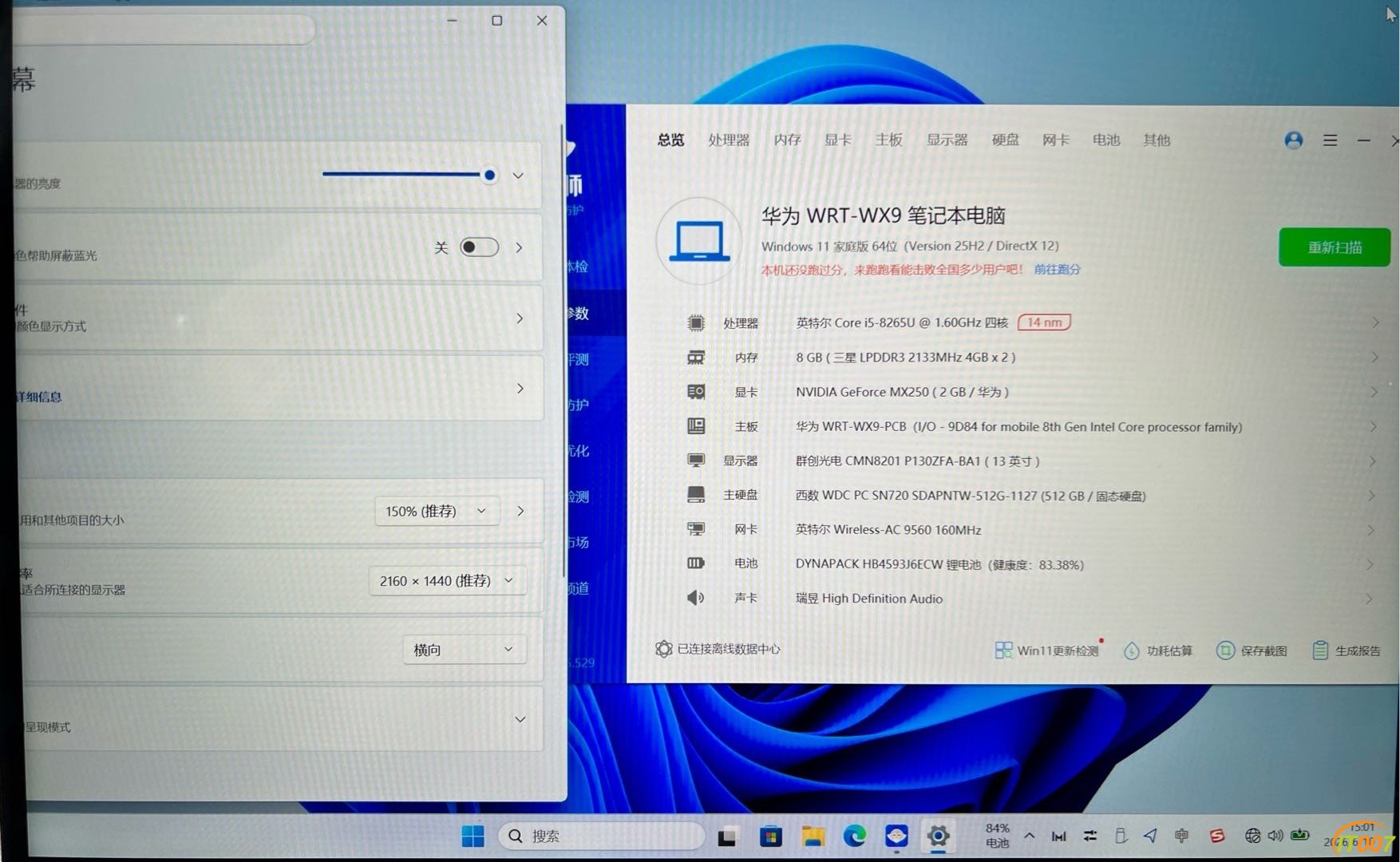Viewport: 1400px width, 862px height.
Task: Click the 生成报告 button label
Action: 1358,651
